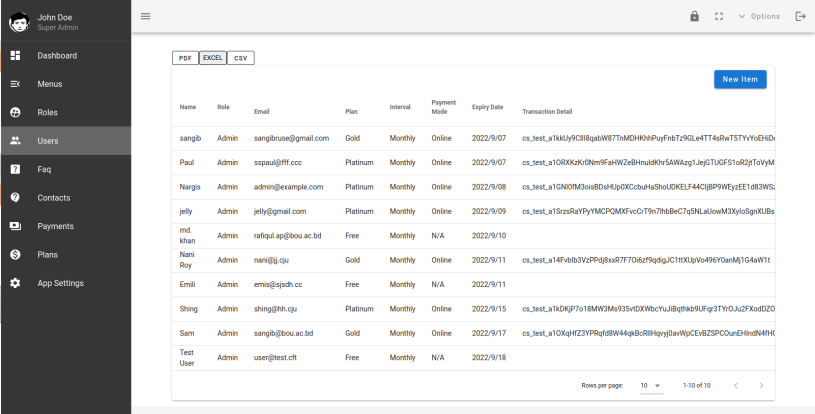Image resolution: width=815 pixels, height=414 pixels.
Task: Export table using EXCEL button
Action: pyautogui.click(x=211, y=58)
